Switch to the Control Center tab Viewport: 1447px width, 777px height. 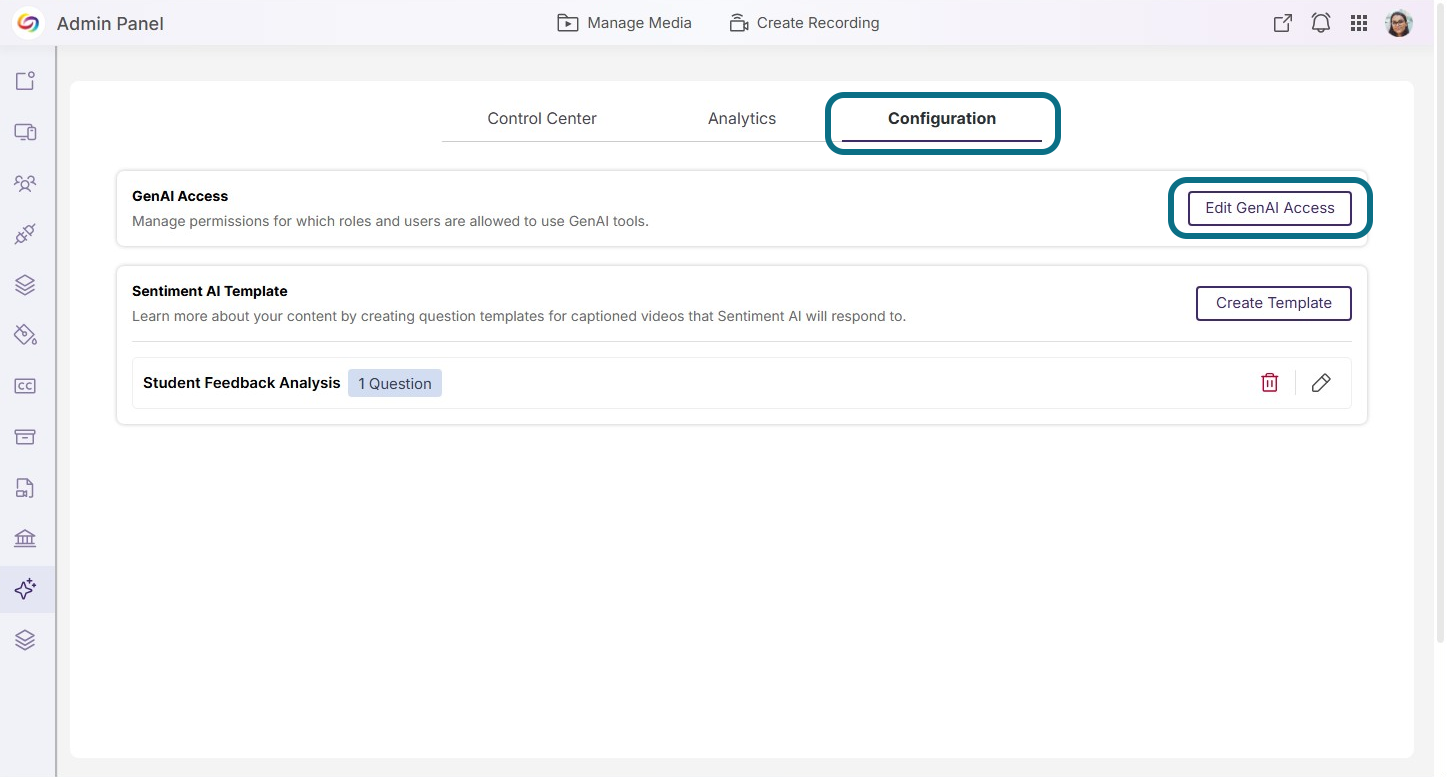542,118
